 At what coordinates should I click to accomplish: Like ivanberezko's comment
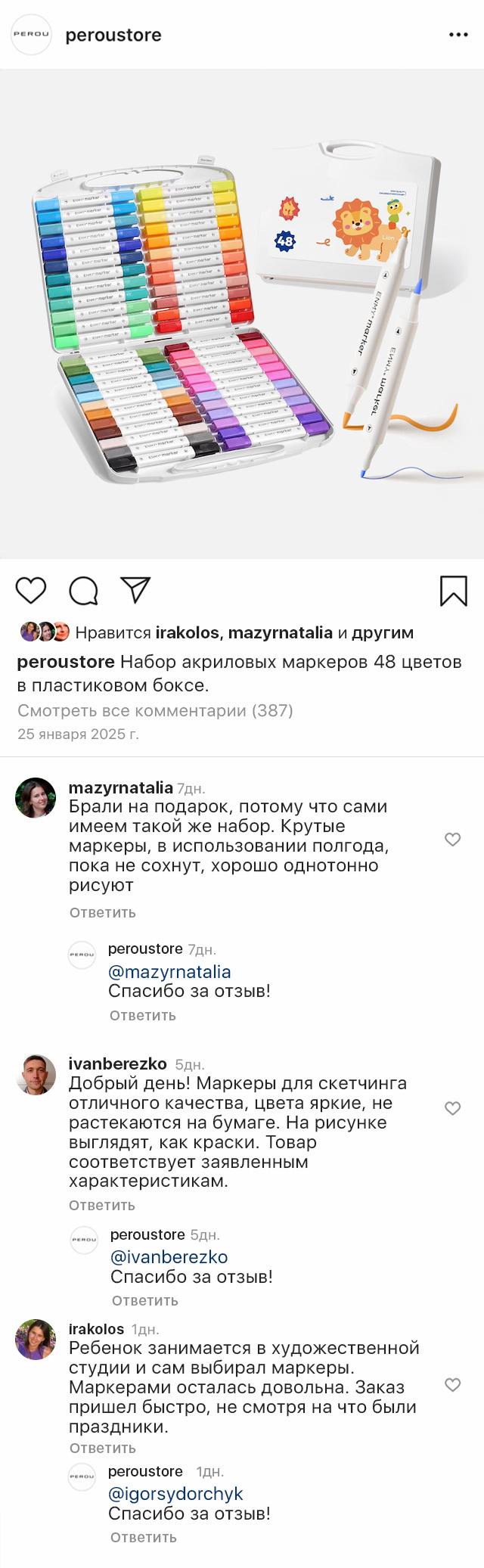click(452, 1108)
